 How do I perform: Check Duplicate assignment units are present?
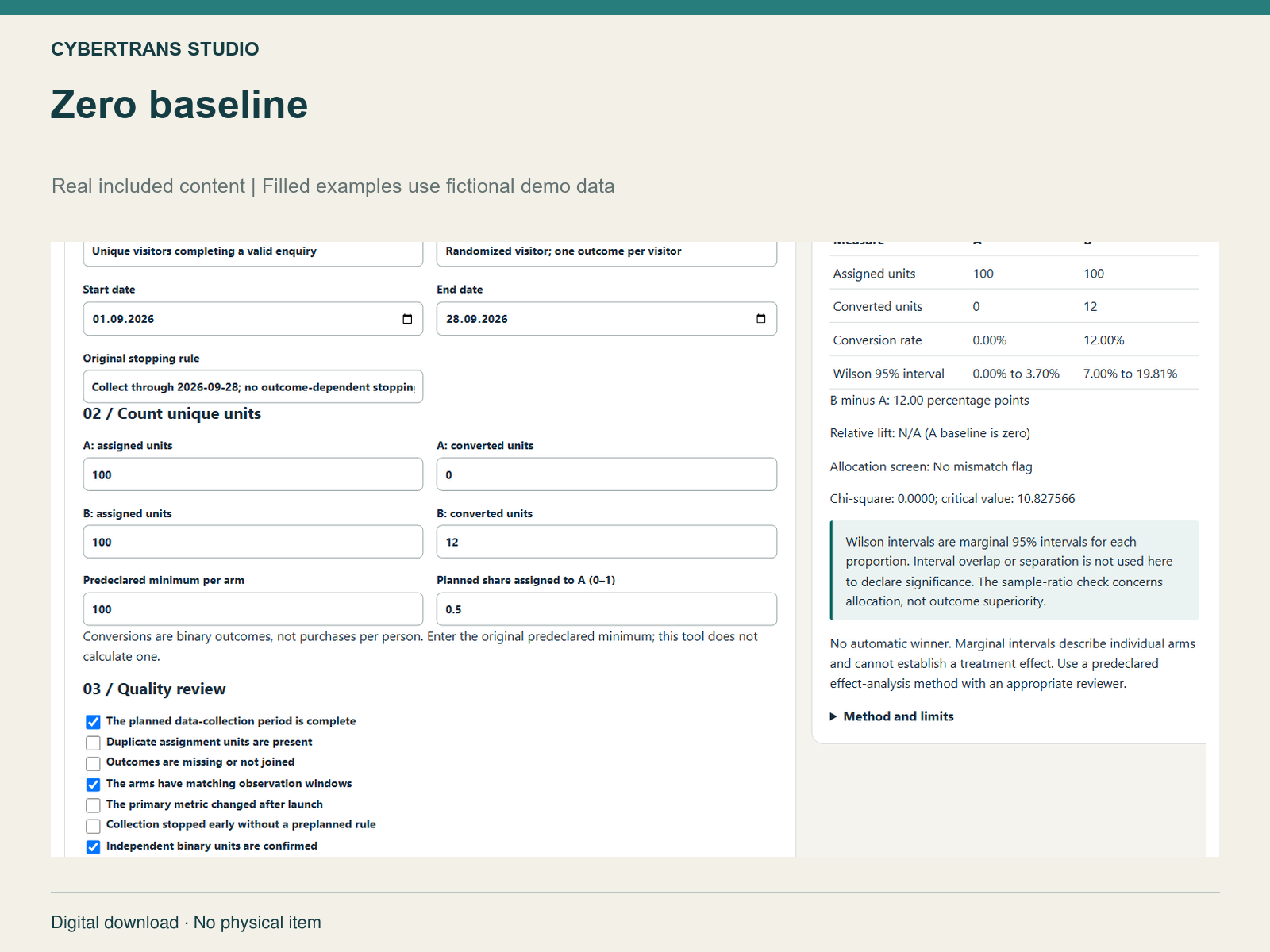tap(93, 743)
